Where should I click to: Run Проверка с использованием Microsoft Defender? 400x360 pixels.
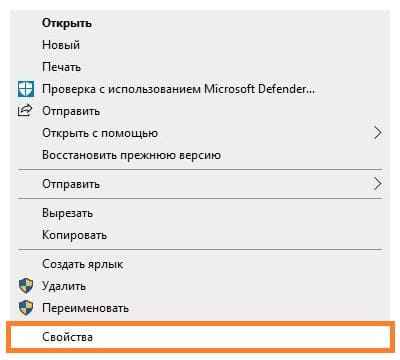pos(178,89)
